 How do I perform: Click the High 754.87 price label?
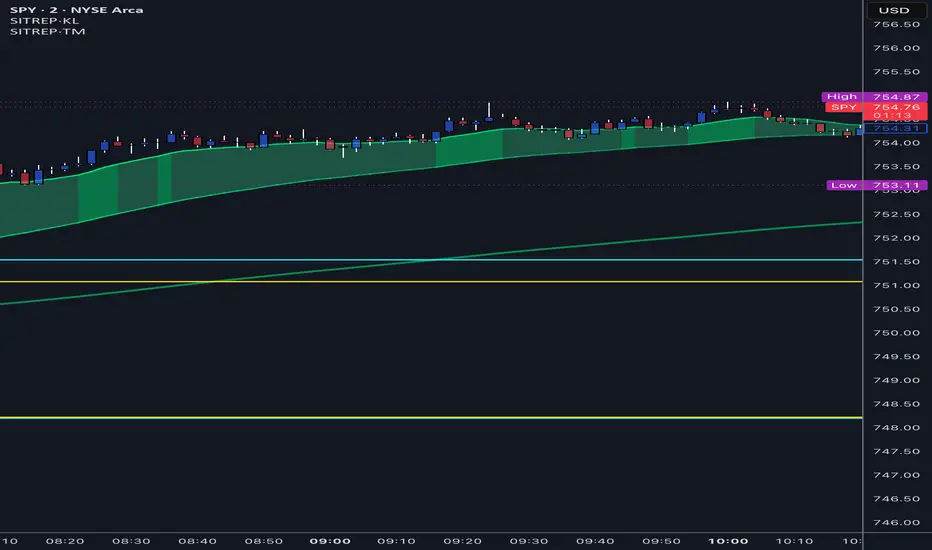tap(874, 96)
